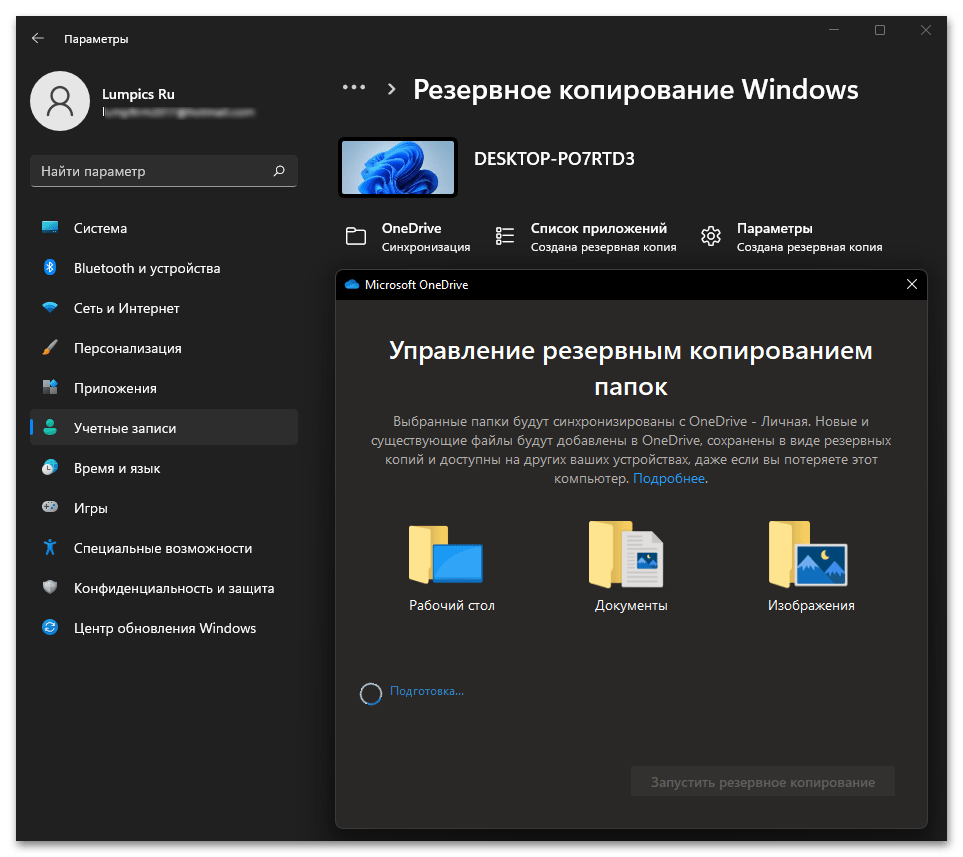Click the System monitor icon in sidebar
Screen dimensions: 963x857
coord(50,228)
